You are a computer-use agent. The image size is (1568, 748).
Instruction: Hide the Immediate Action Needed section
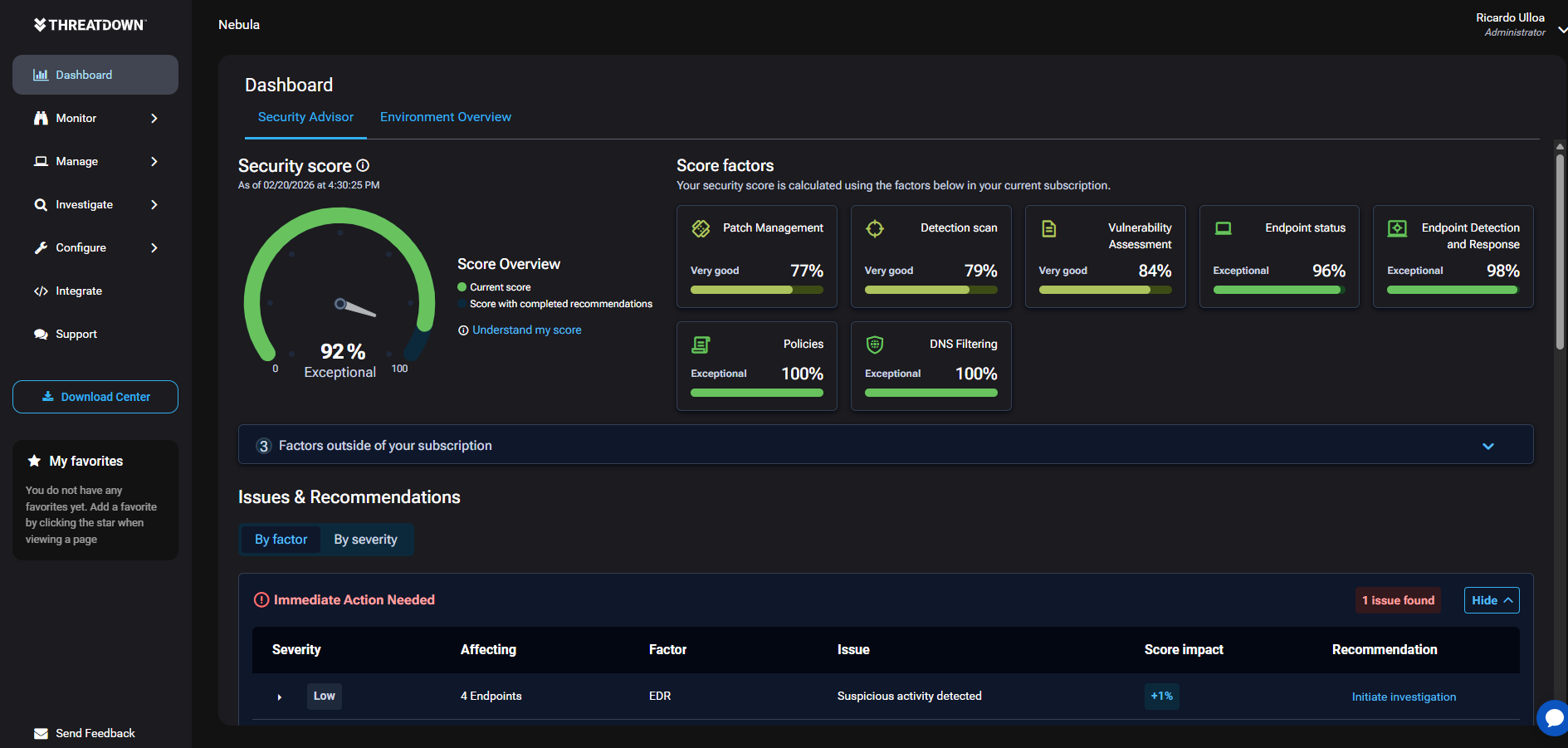click(x=1491, y=600)
